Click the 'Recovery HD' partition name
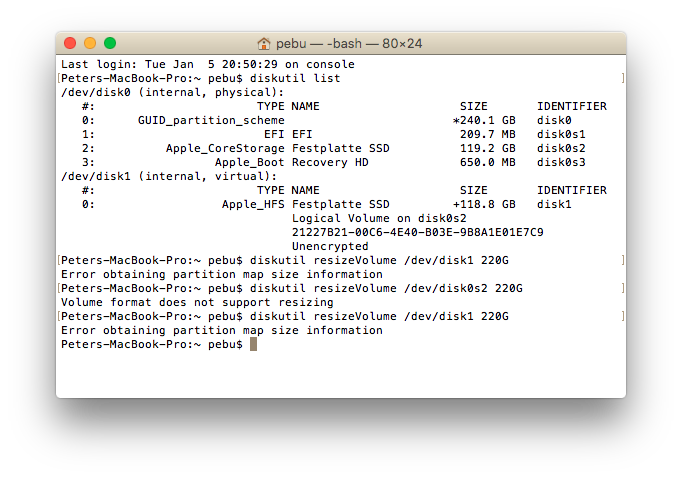The height and width of the screenshot is (478, 682). (x=330, y=162)
